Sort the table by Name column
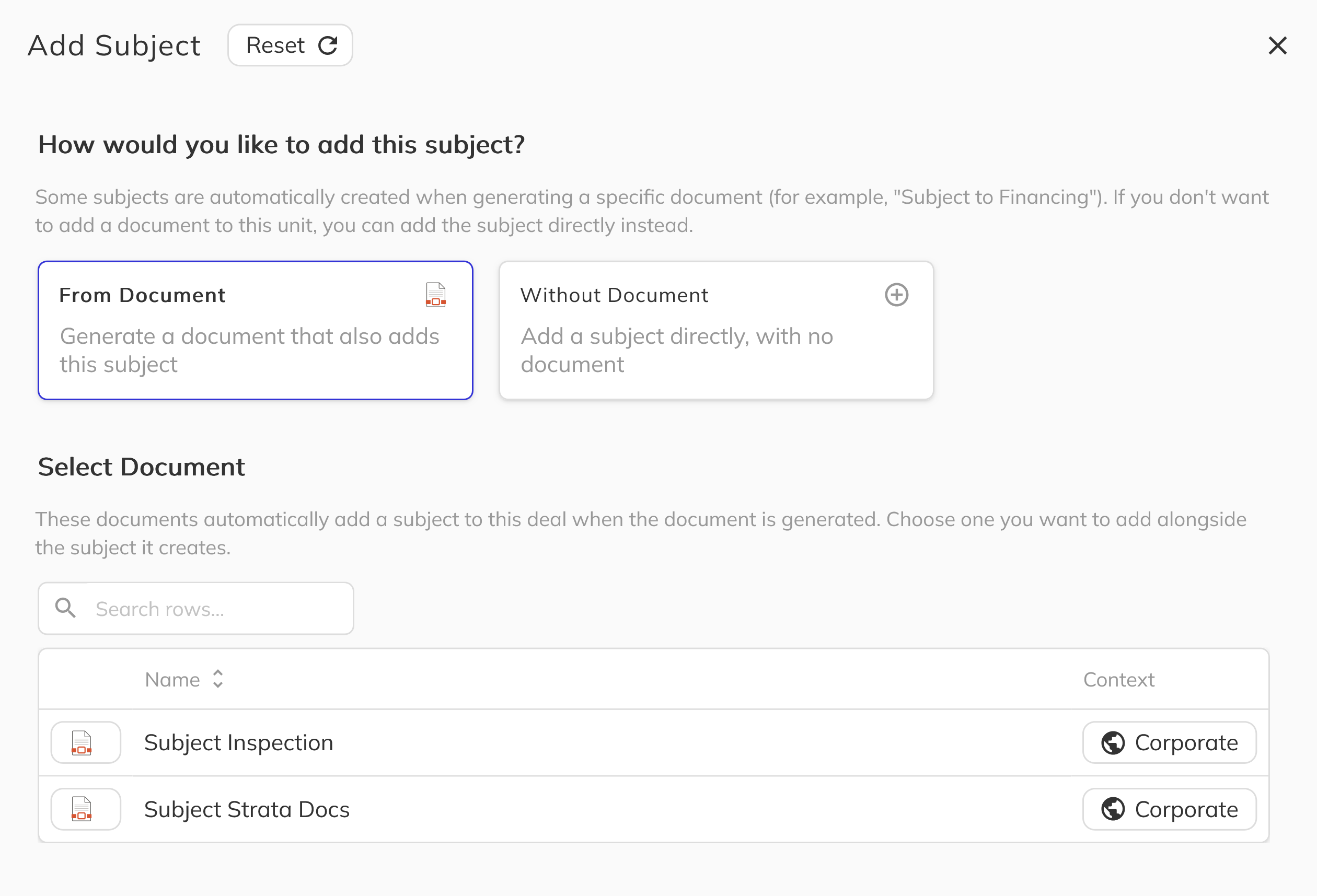Screen dimensions: 1317x896 click(x=184, y=679)
